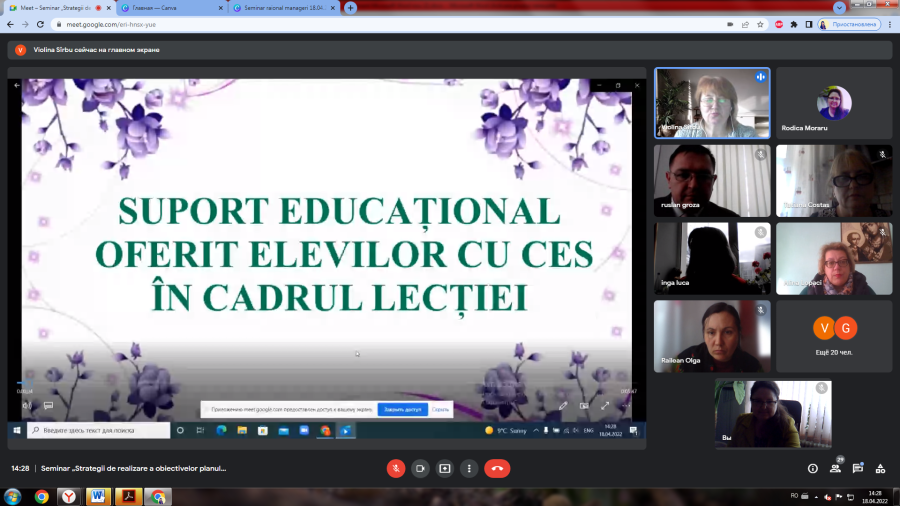Open the chat panel icon
Image resolution: width=900 pixels, height=506 pixels.
pyautogui.click(x=858, y=469)
